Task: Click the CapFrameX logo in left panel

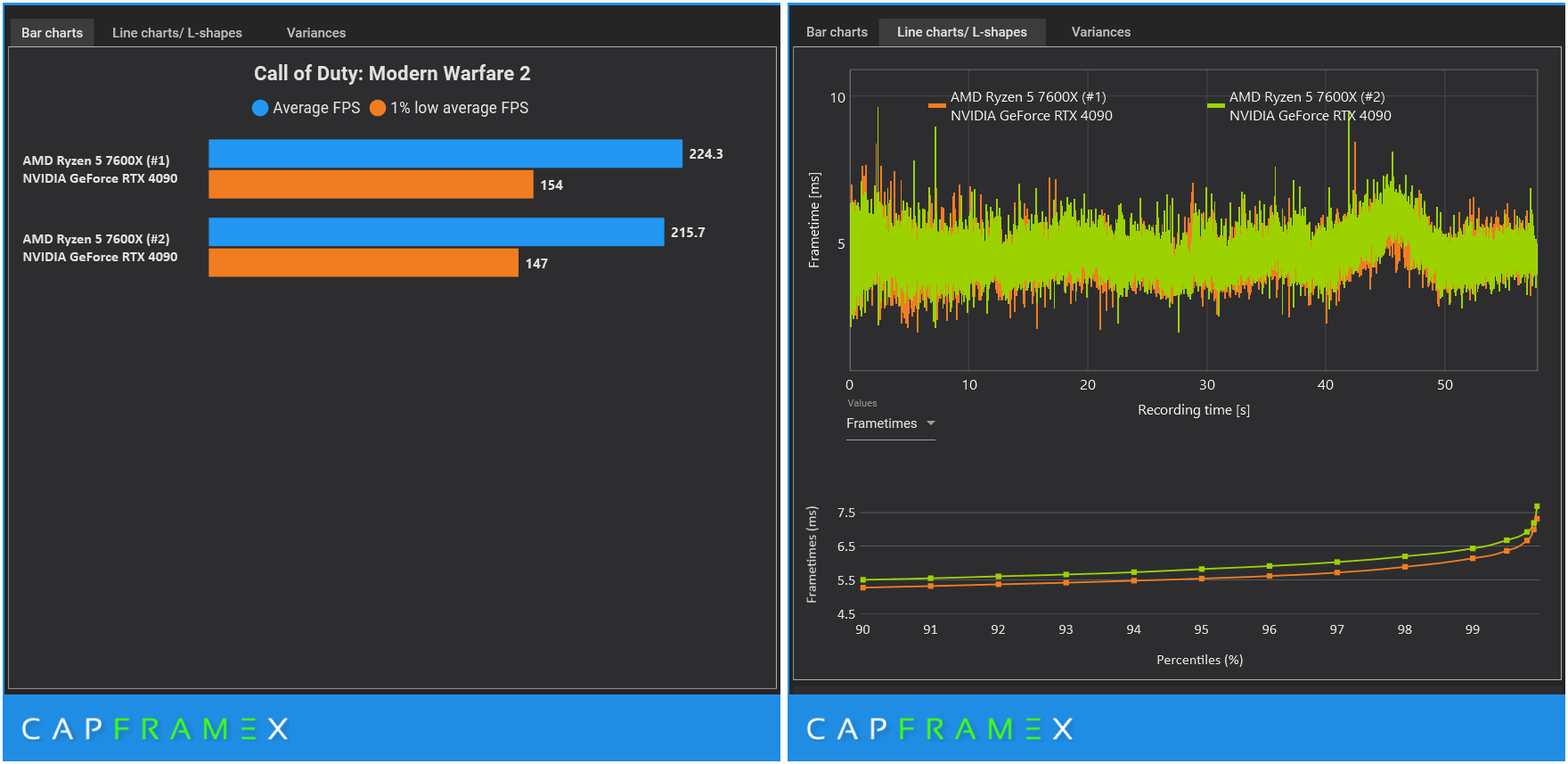Action: (155, 729)
